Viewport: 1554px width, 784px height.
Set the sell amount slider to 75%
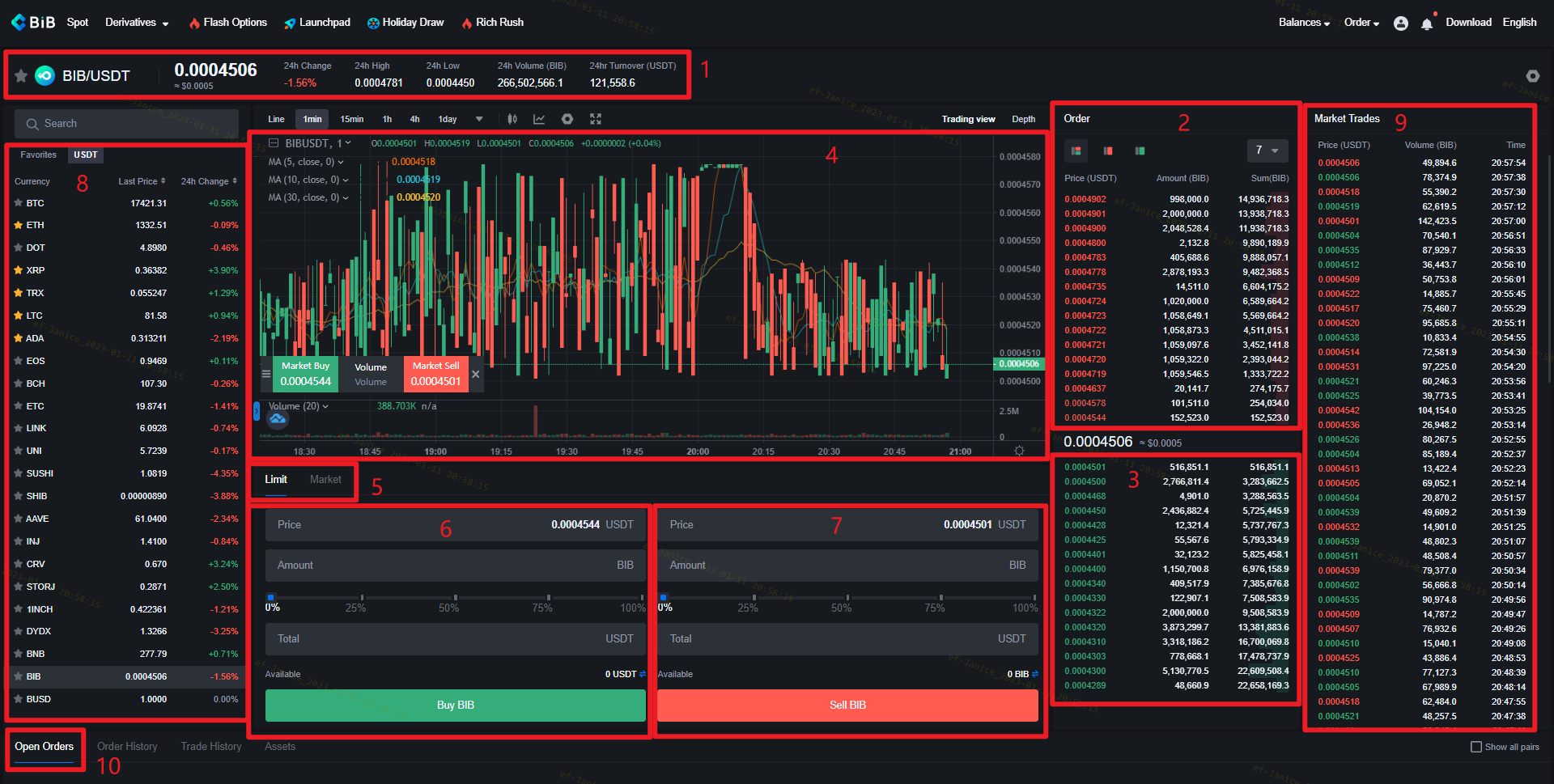[941, 598]
